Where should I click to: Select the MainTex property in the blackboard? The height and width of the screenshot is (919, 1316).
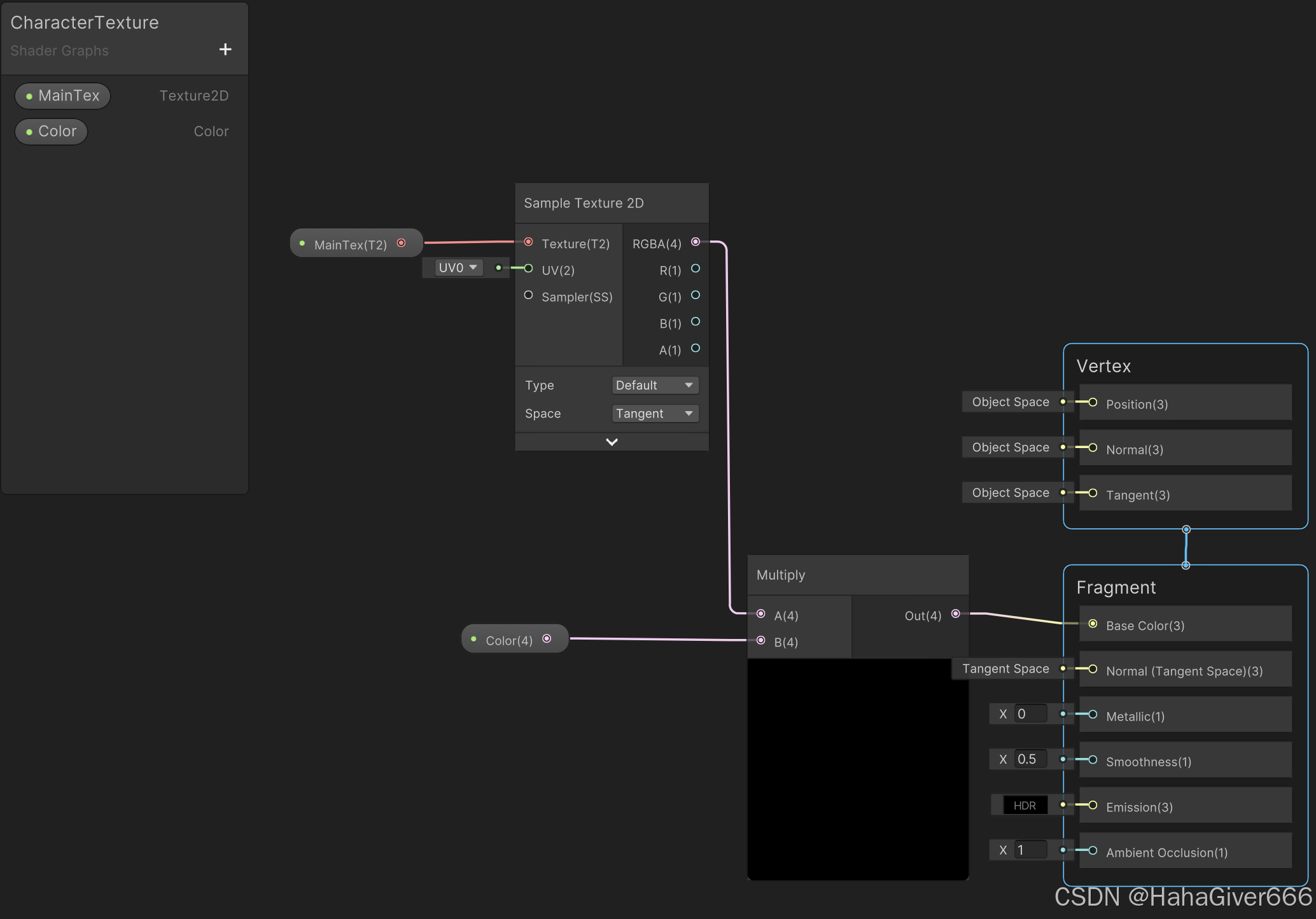click(x=63, y=96)
